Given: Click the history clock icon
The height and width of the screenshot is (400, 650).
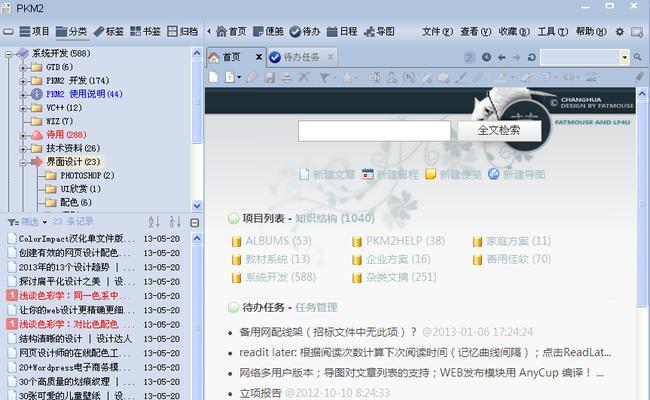Looking at the screenshot, I should click(x=487, y=57).
